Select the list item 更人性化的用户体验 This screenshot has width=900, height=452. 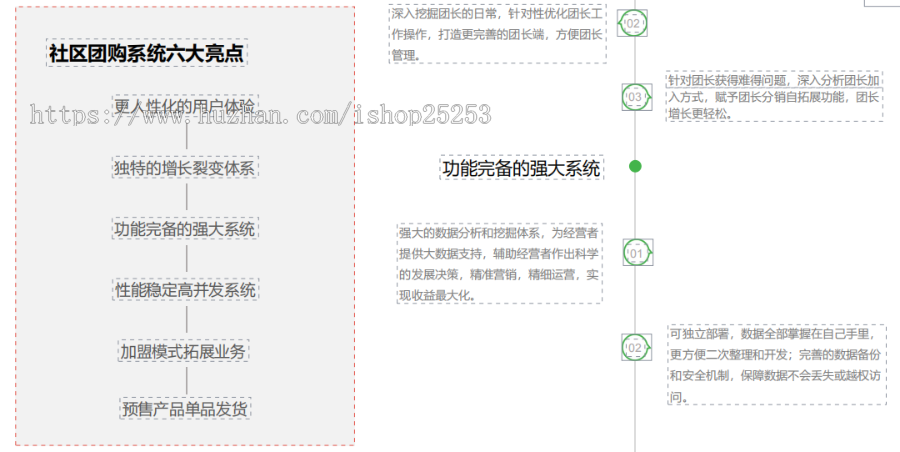tap(185, 106)
